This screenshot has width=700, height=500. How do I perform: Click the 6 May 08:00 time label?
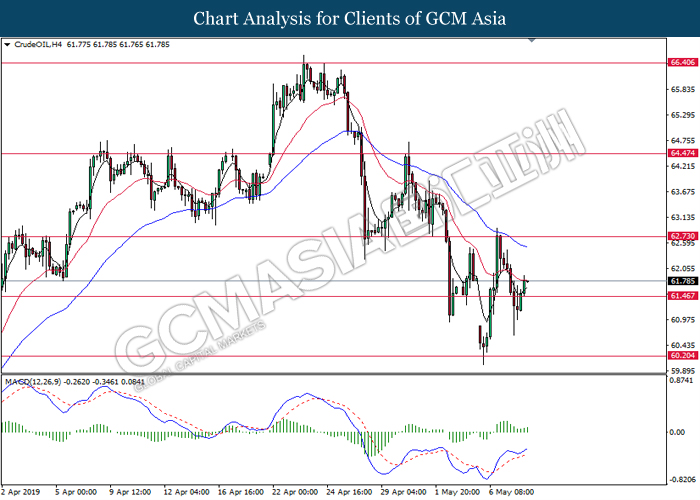coord(512,492)
